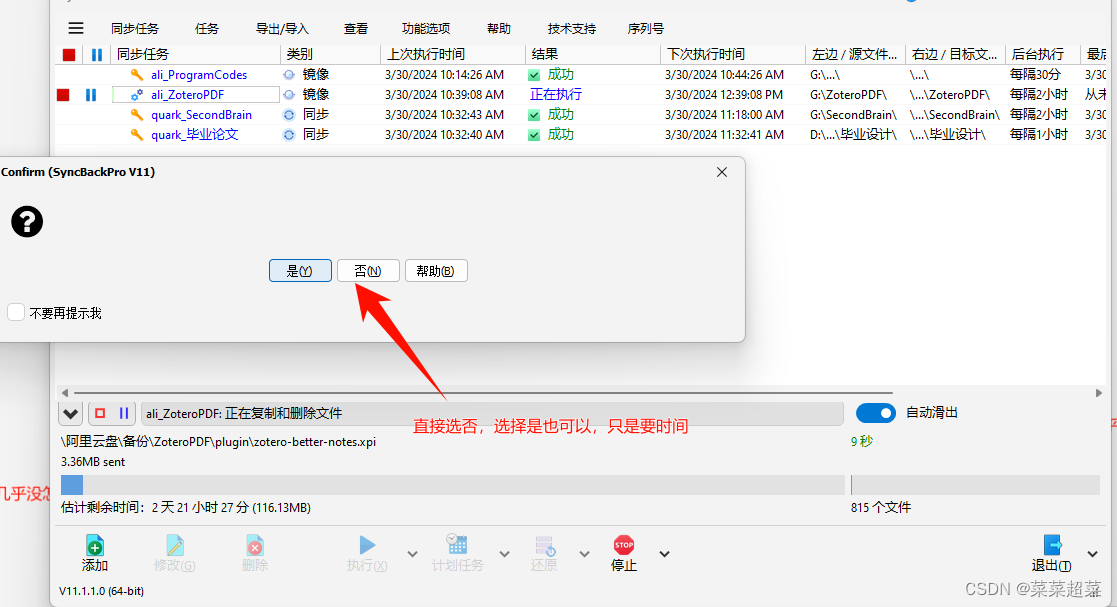Pause running task in progress panel
Screen dimensions: 1117x607
click(123, 413)
